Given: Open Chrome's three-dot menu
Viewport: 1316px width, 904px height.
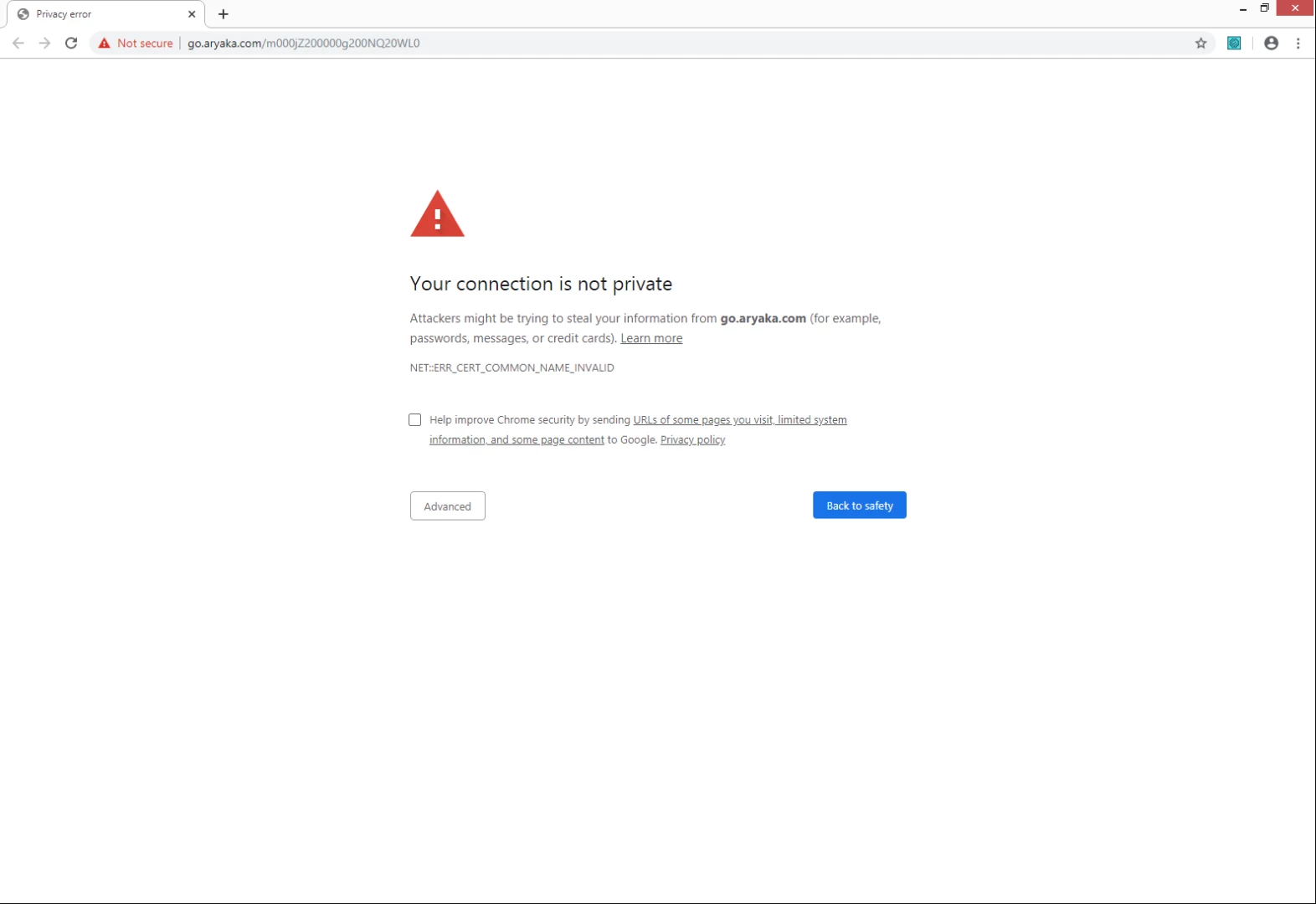Looking at the screenshot, I should [1298, 43].
